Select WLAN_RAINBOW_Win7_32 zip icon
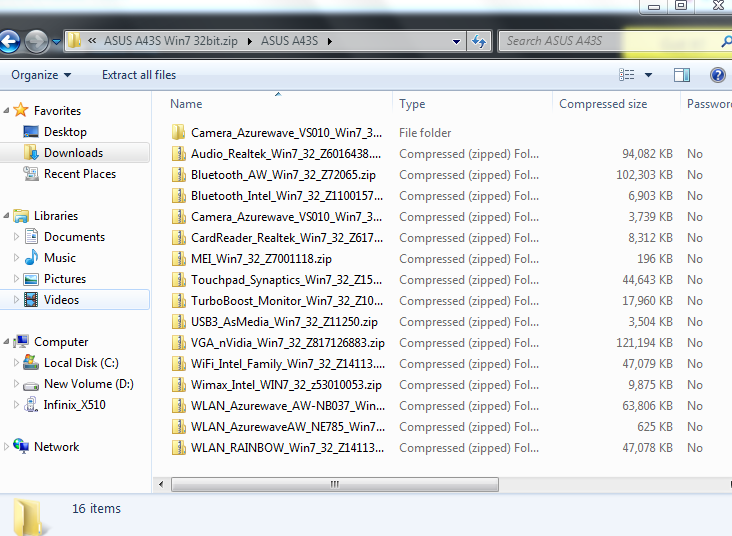The height and width of the screenshot is (536, 732). point(178,448)
